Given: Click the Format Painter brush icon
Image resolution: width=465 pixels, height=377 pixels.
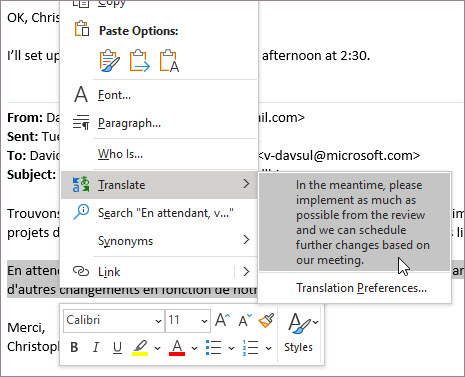Looking at the screenshot, I should pos(266,321).
